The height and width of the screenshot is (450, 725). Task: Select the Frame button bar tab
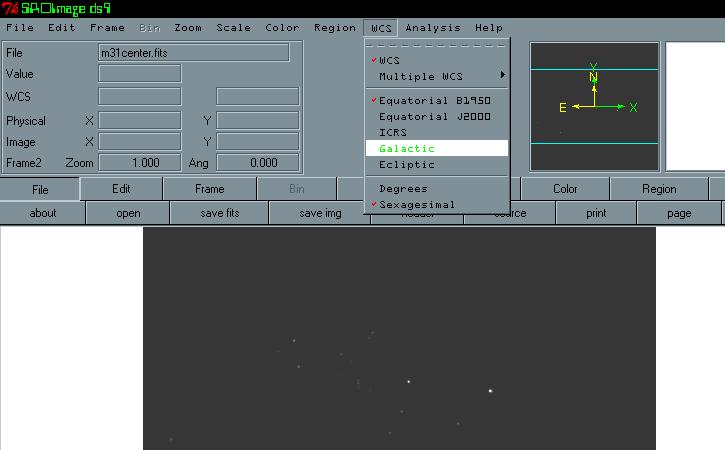(209, 189)
